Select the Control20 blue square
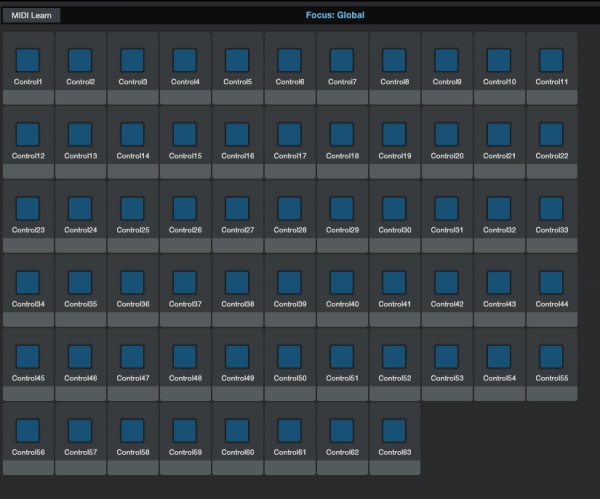This screenshot has width=600, height=499. coord(447,134)
